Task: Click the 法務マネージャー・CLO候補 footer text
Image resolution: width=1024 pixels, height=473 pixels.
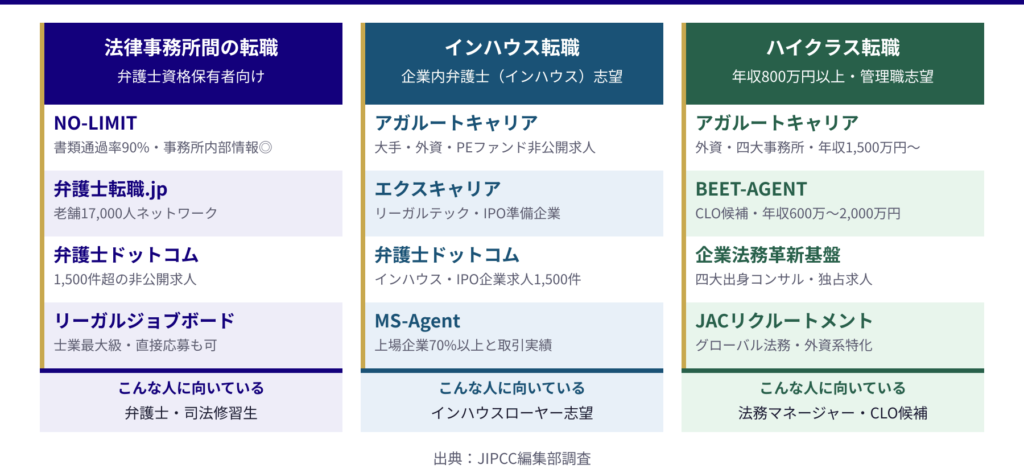Action: [x=833, y=412]
